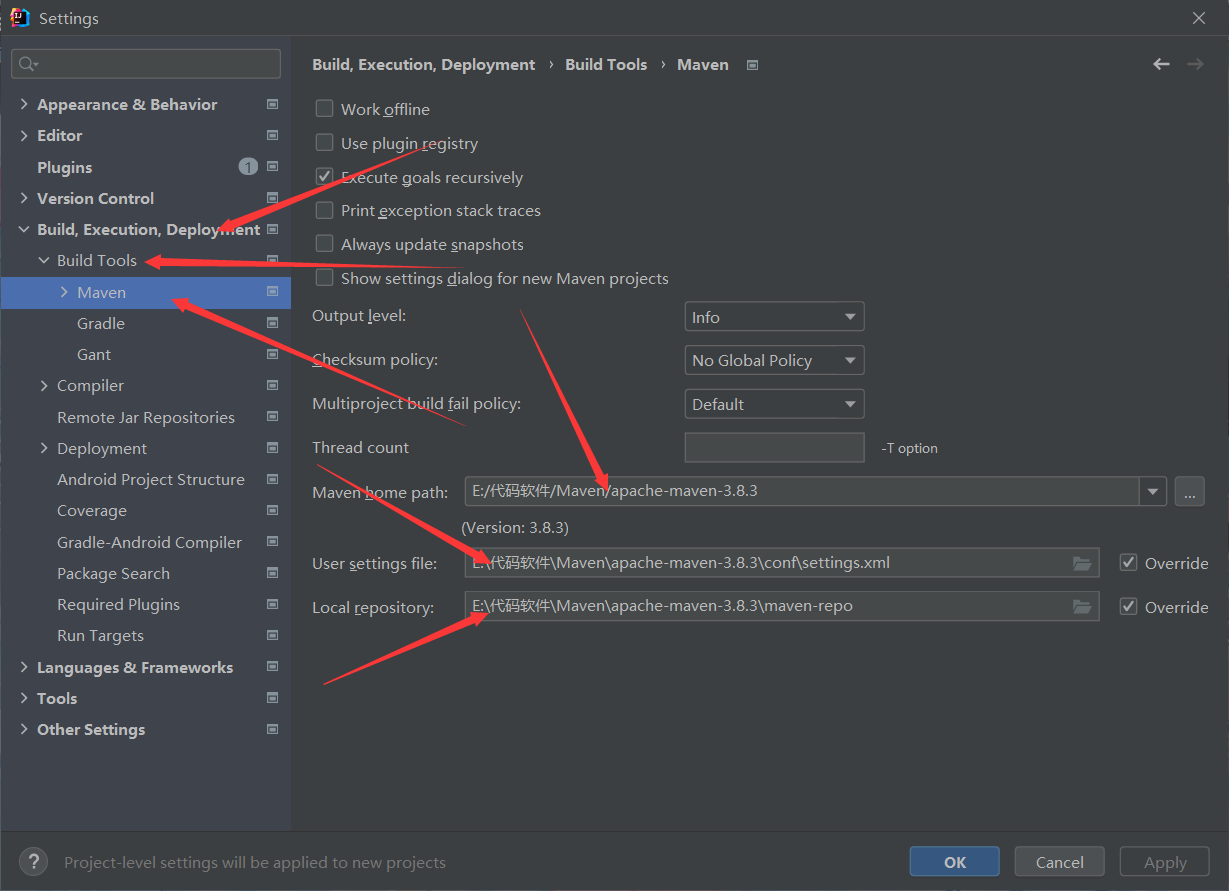Open Android Project Structure settings
The width and height of the screenshot is (1229, 891).
151,479
